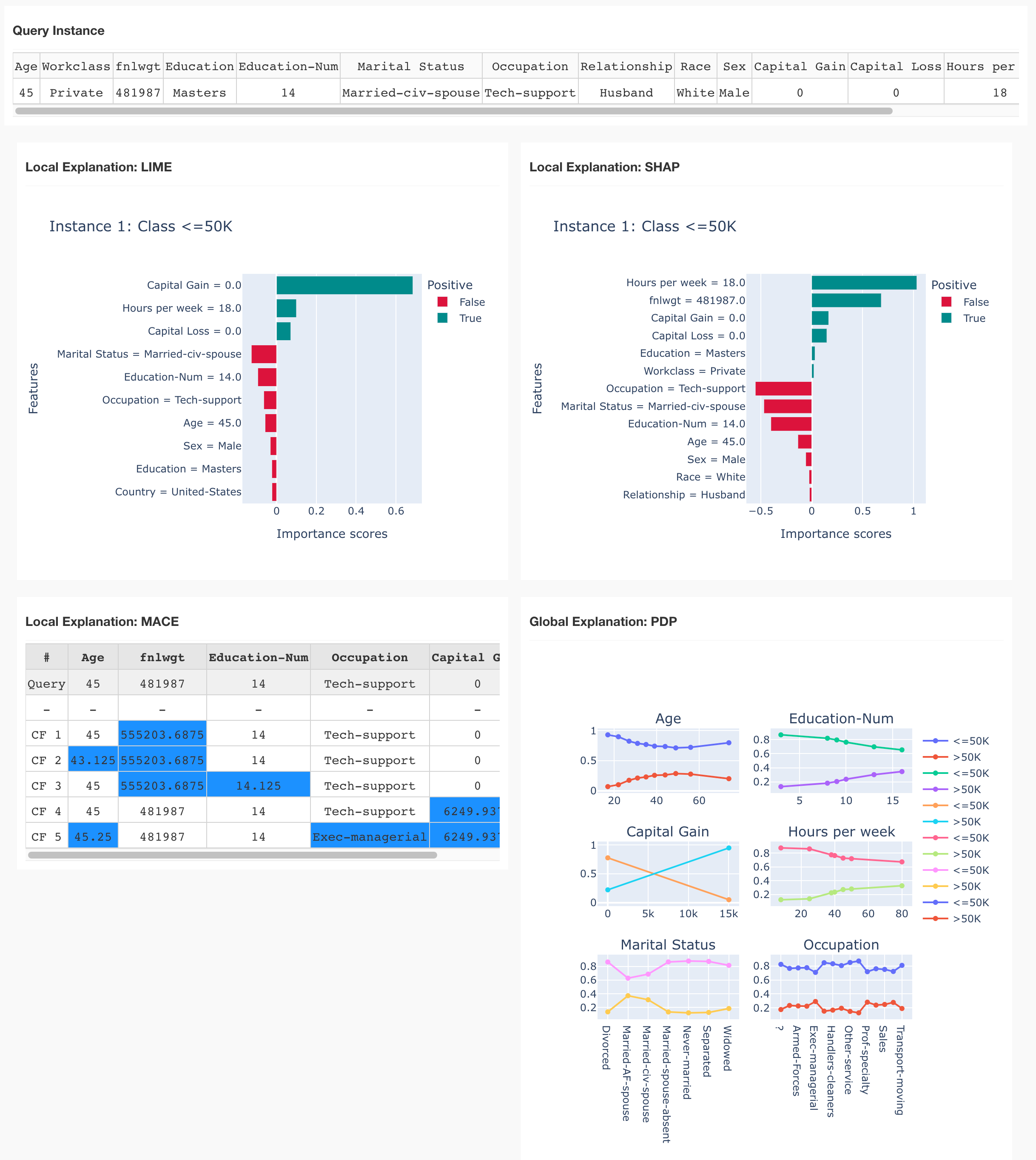Click the Hours per week = 18.0 bar in LIME

(286, 309)
